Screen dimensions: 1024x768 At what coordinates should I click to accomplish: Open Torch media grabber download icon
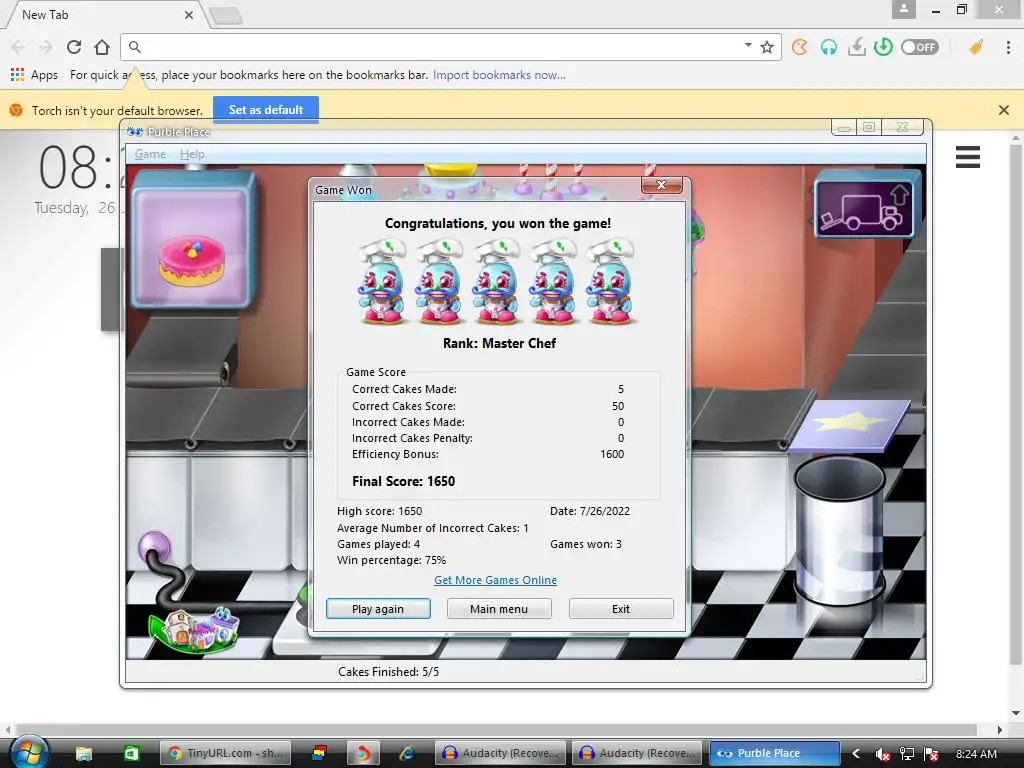pos(856,47)
